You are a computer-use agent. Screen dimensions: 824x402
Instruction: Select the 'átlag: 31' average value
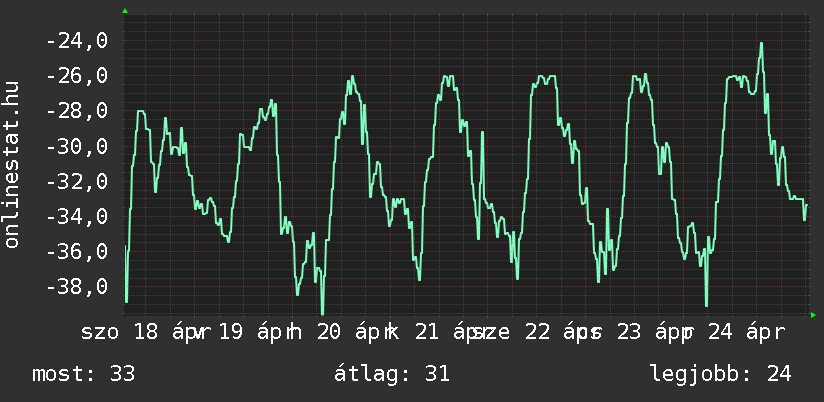[x=395, y=374]
